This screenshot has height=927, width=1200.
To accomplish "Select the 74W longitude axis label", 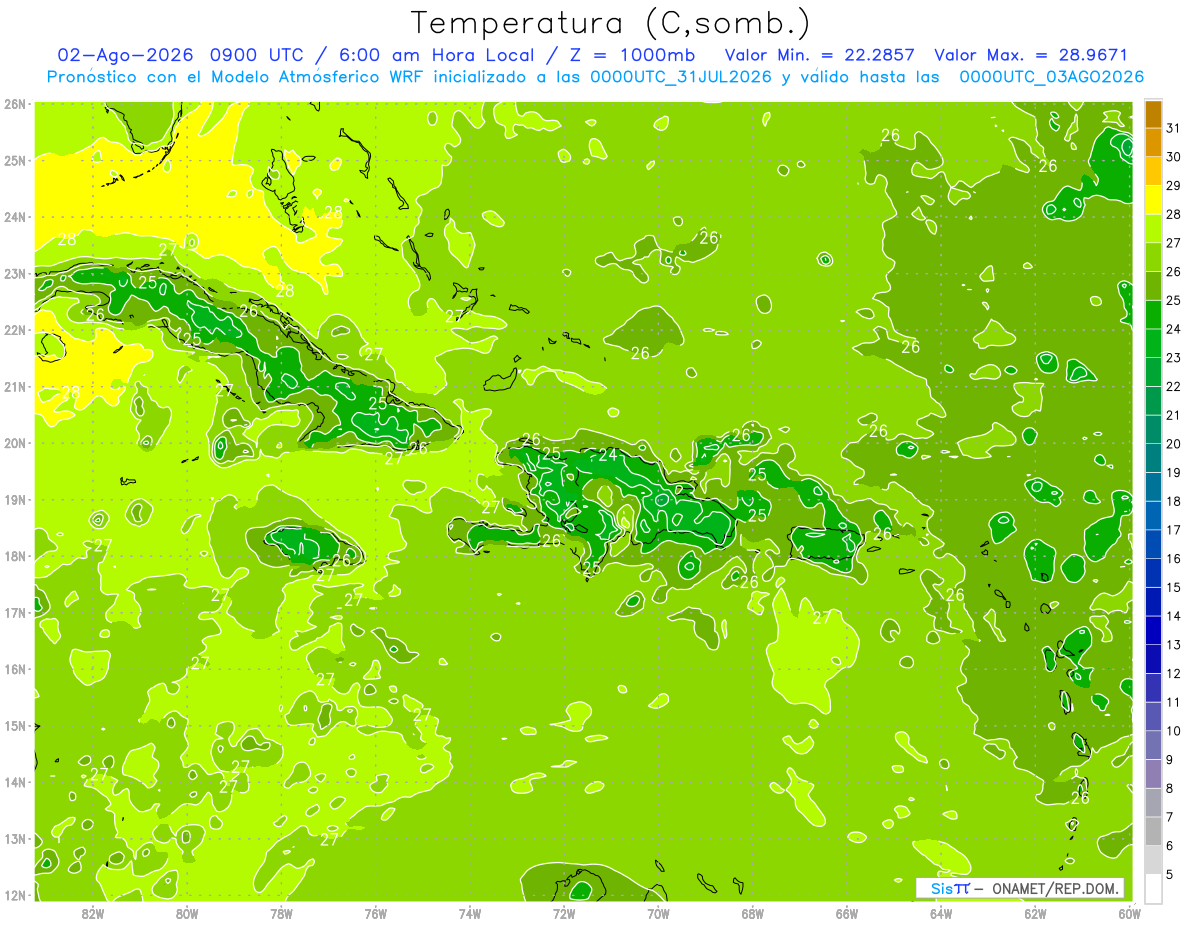I will pos(470,913).
